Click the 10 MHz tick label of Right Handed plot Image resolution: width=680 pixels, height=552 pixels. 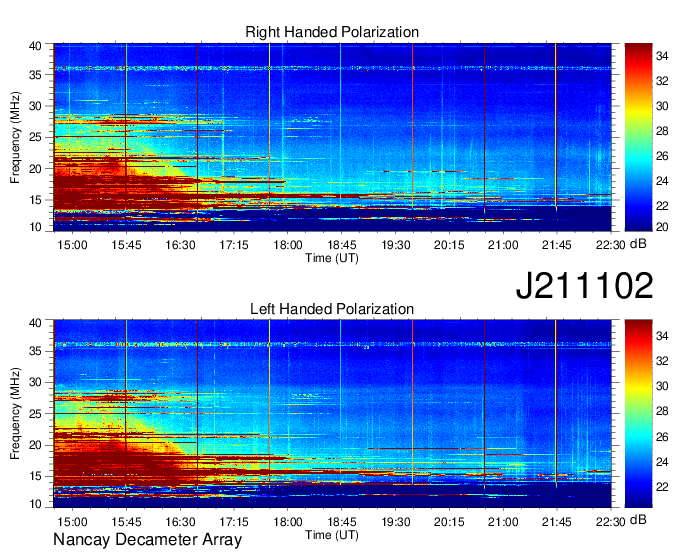coord(35,227)
